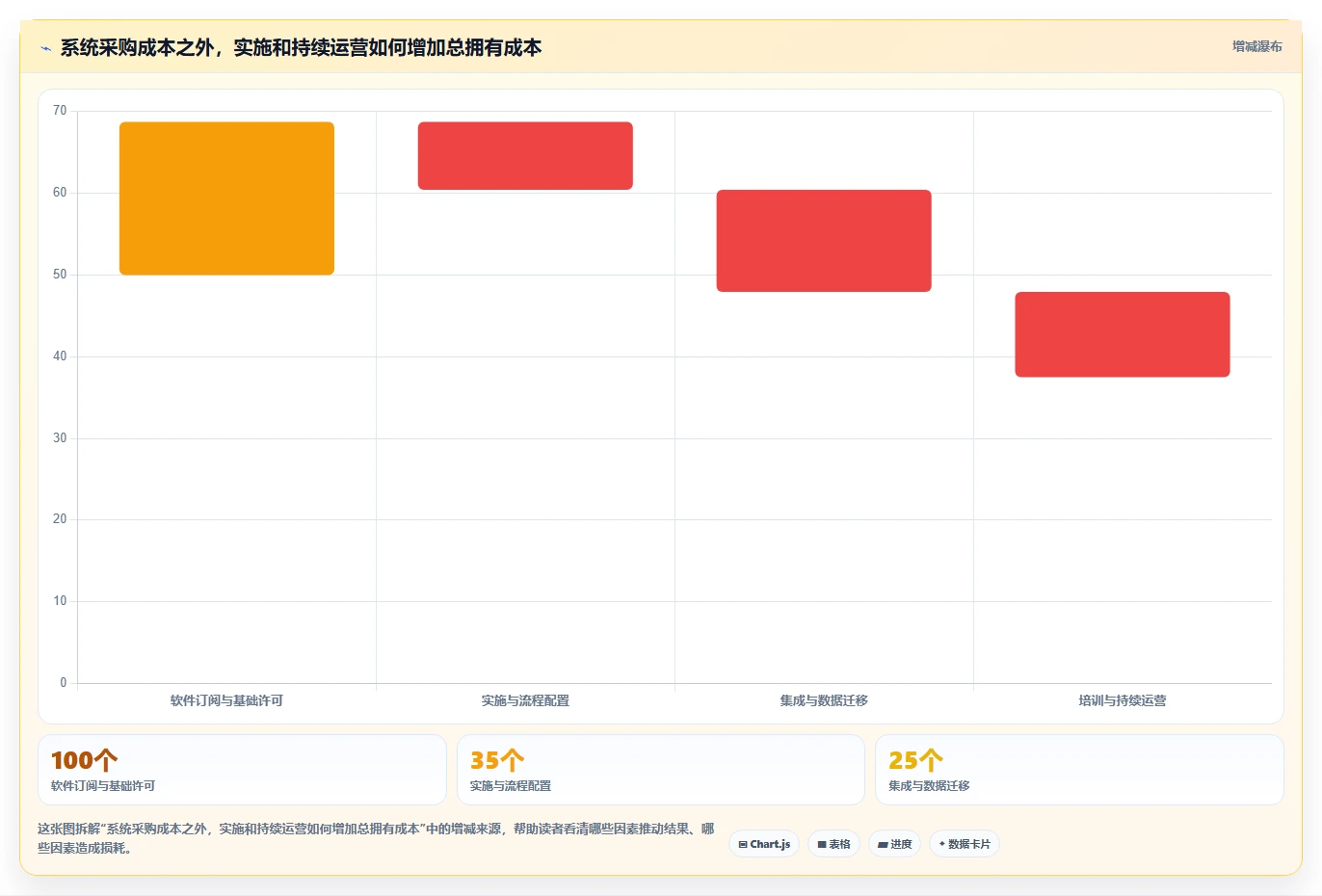Screen dimensions: 1322x896
Task: Click the description paragraph starting 这张图拆解
Action: tap(376, 838)
